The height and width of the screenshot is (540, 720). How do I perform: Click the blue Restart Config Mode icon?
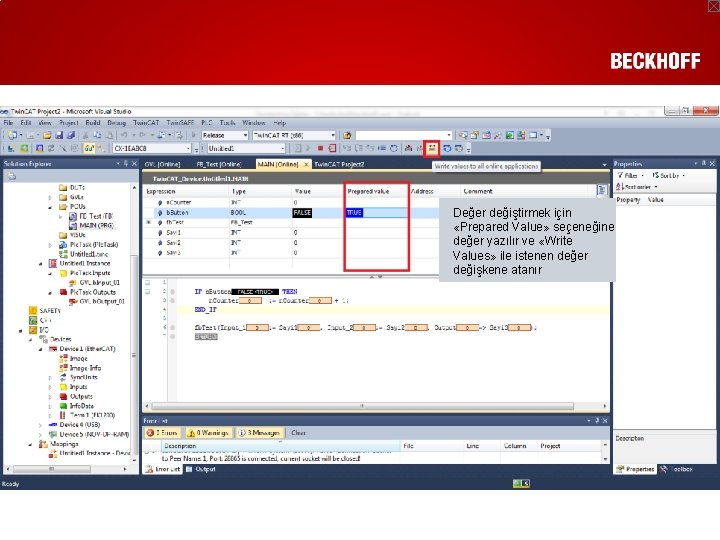39,148
